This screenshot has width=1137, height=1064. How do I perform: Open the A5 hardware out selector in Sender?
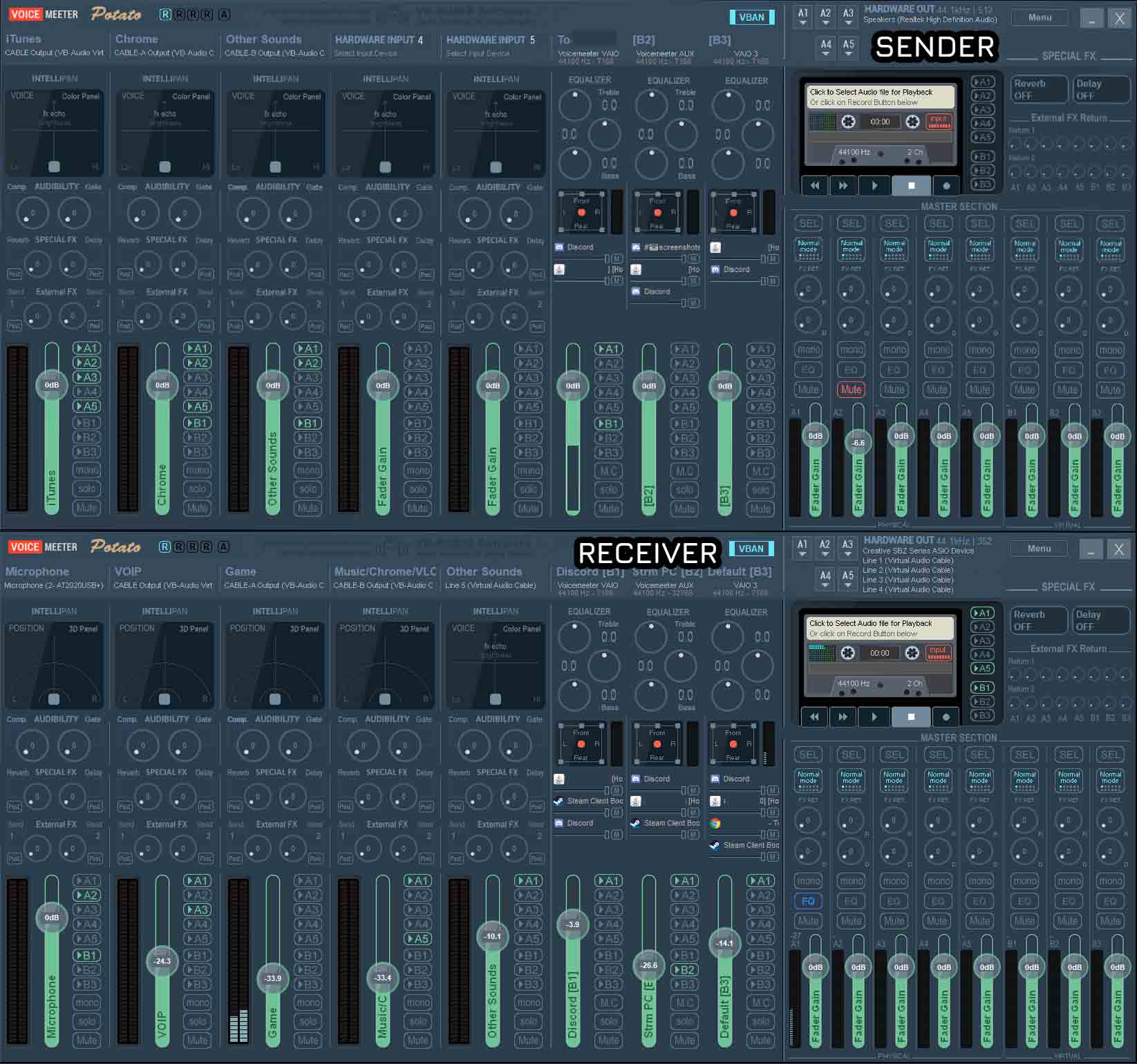point(849,48)
